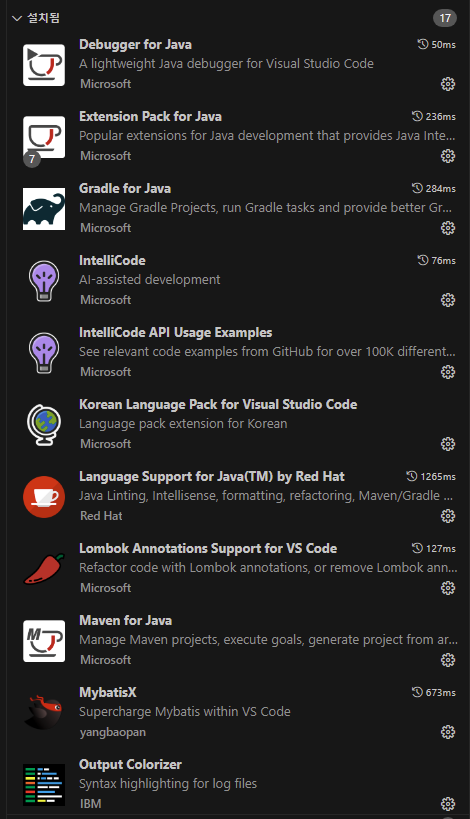Select Lombok Annotations Support for VS Code title

[x=208, y=549]
